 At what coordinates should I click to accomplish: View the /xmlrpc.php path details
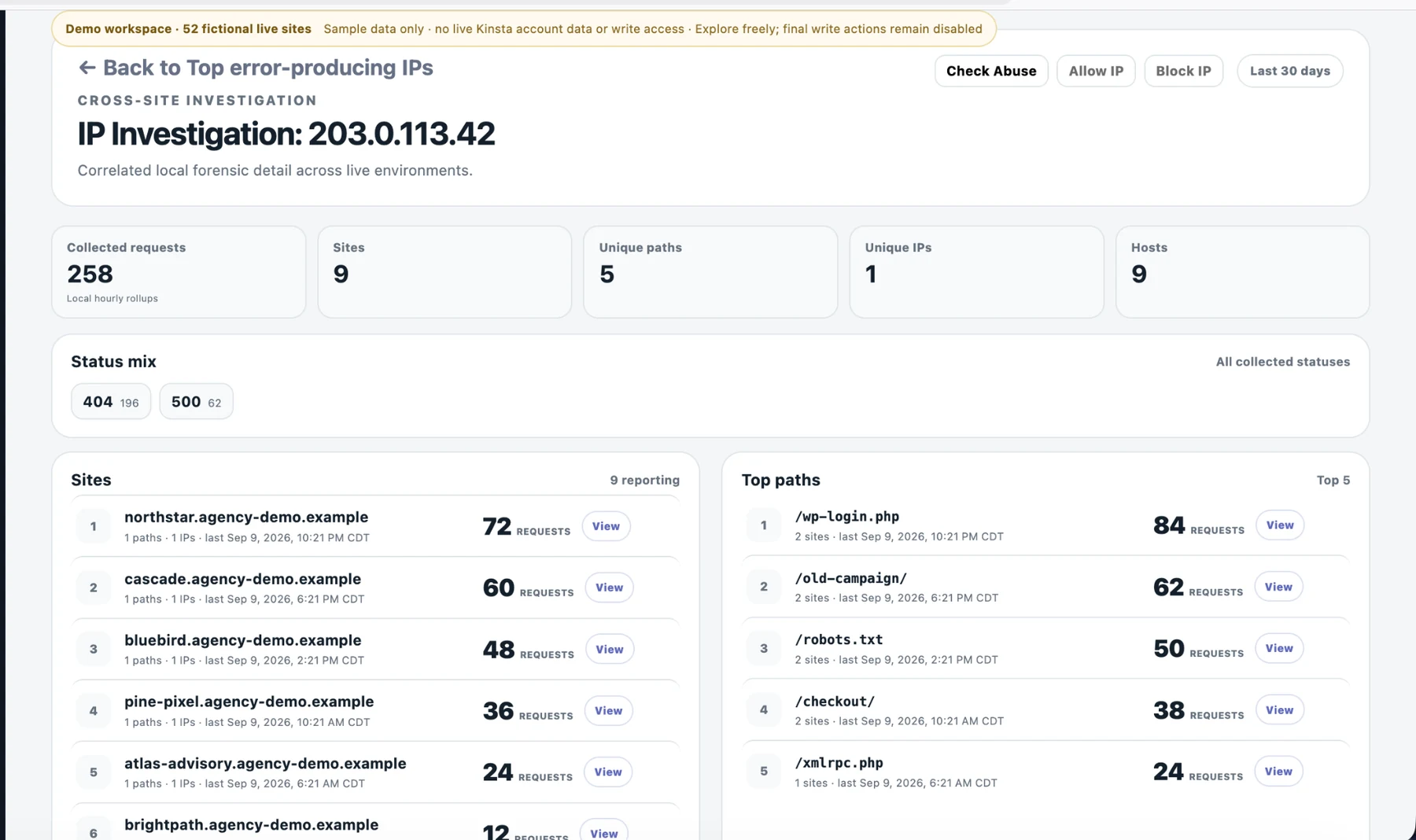coord(1278,771)
